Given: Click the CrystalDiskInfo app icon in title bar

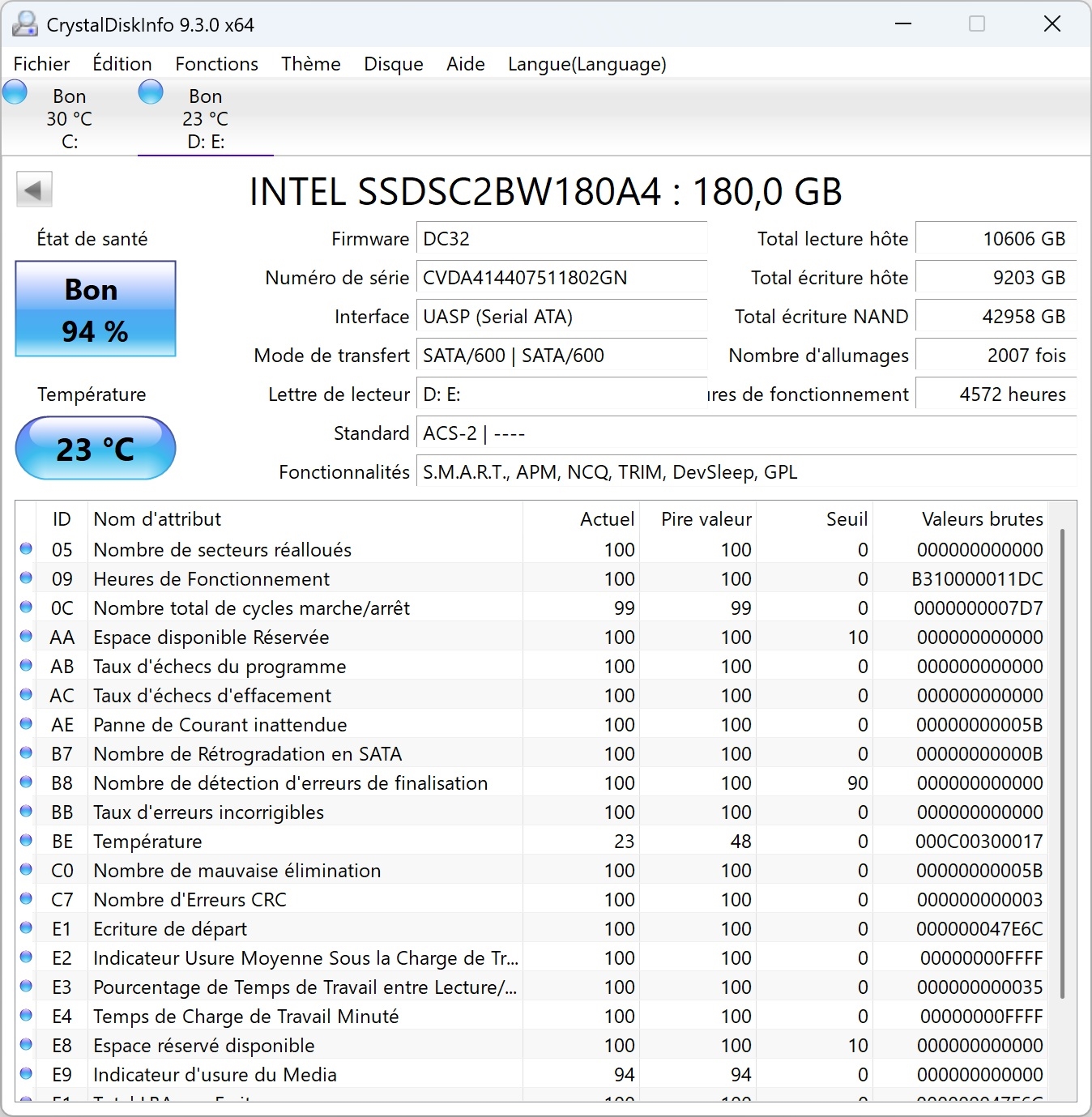Looking at the screenshot, I should [25, 24].
